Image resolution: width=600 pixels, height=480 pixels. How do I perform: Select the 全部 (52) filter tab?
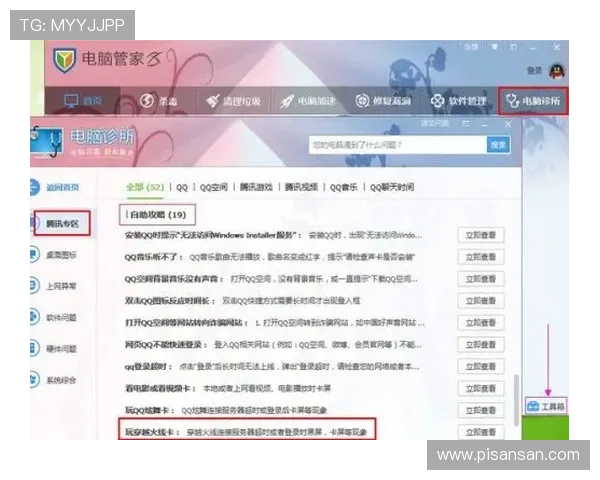(145, 187)
